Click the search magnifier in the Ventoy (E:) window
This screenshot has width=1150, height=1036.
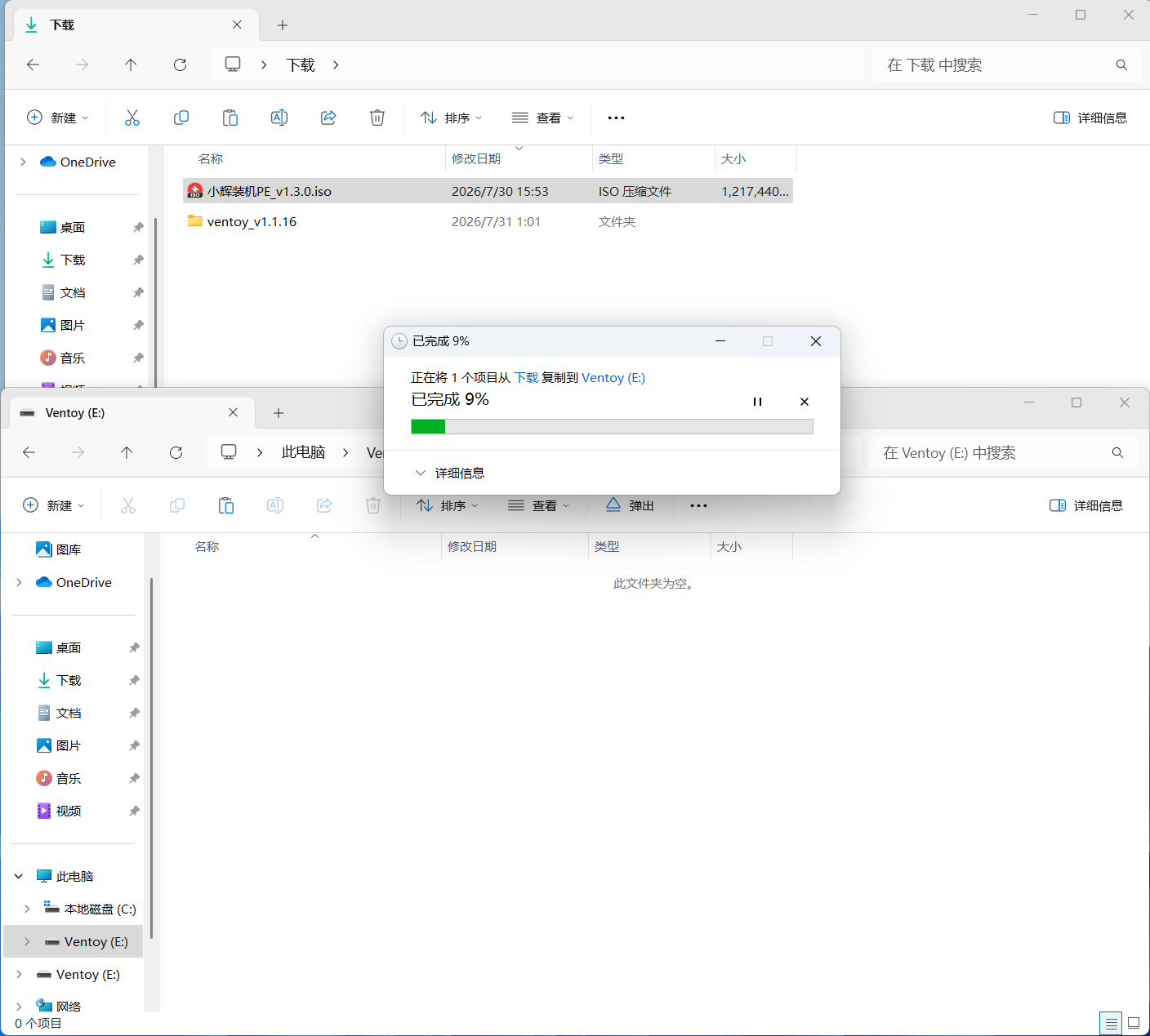click(x=1117, y=452)
